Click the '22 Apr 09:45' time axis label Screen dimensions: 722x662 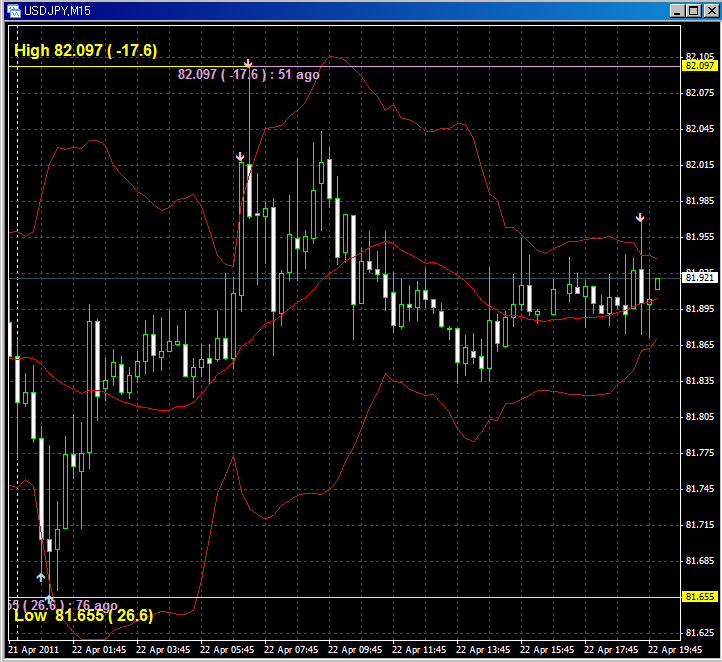[356, 649]
